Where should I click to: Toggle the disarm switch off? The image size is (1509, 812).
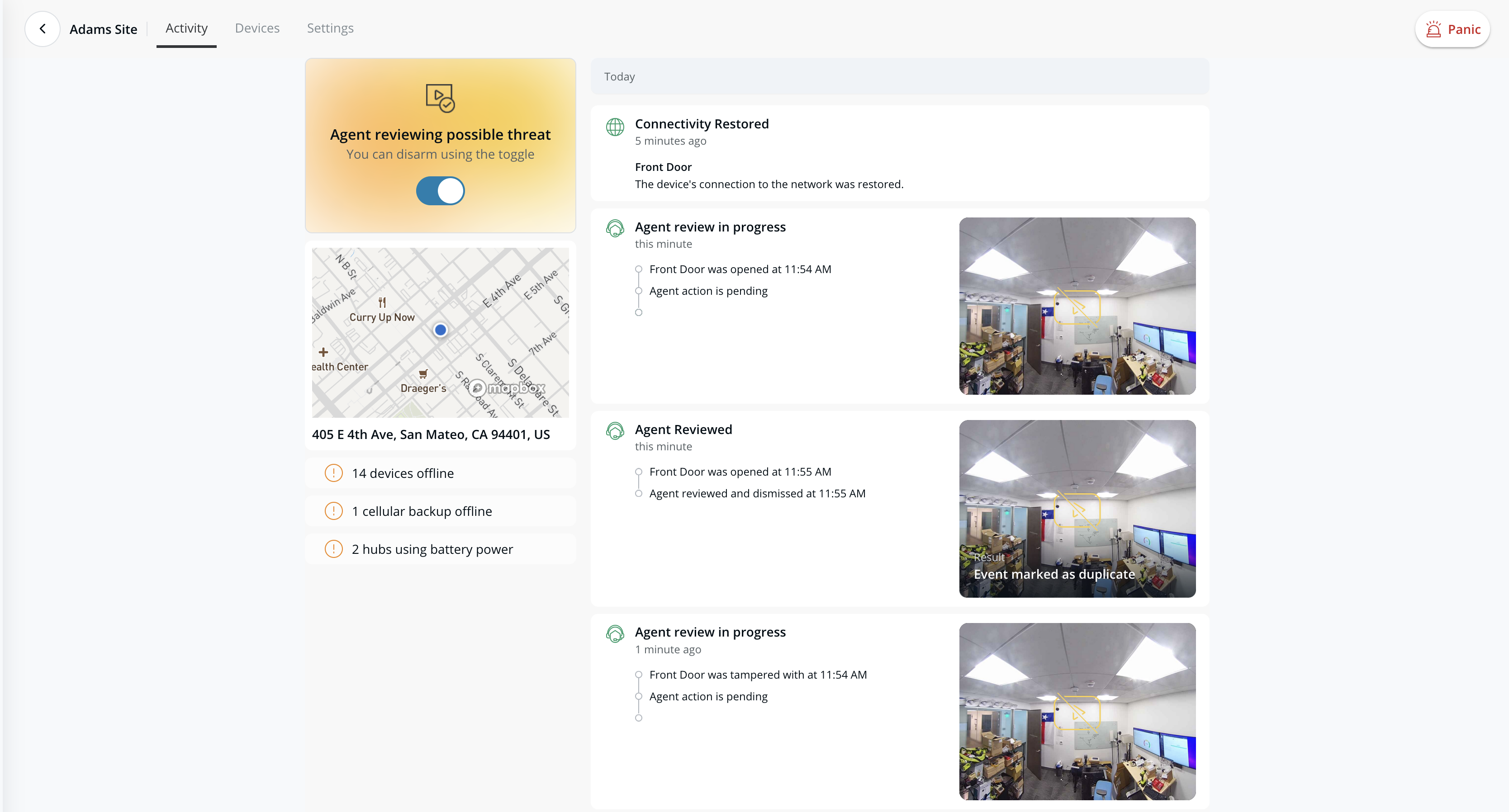pos(440,191)
